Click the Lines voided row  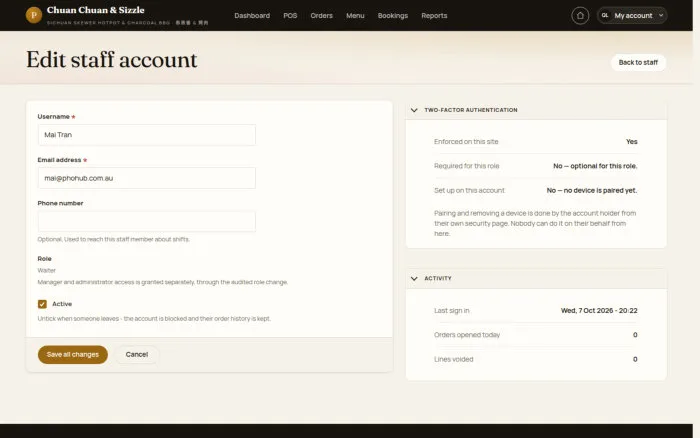[536, 359]
